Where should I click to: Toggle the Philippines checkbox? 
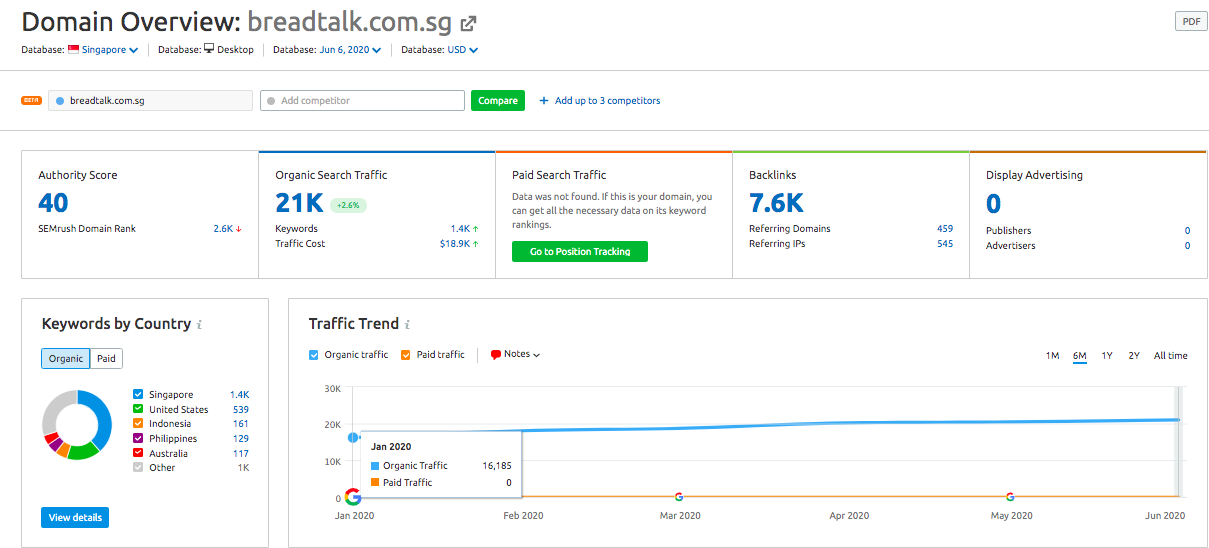(138, 438)
